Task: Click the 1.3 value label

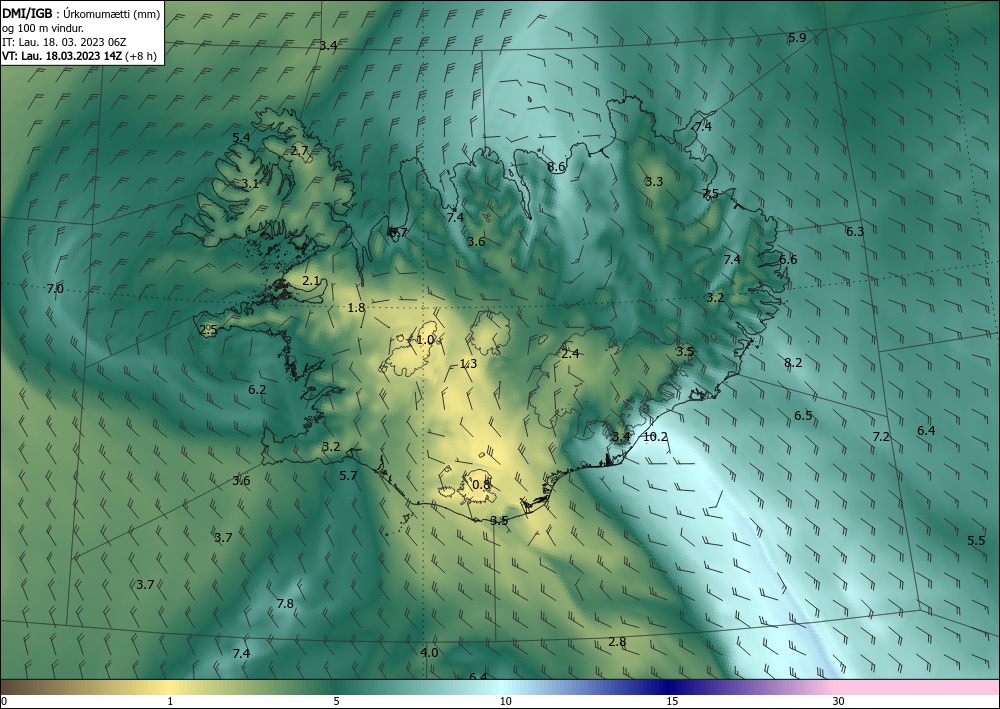Action: click(x=468, y=364)
